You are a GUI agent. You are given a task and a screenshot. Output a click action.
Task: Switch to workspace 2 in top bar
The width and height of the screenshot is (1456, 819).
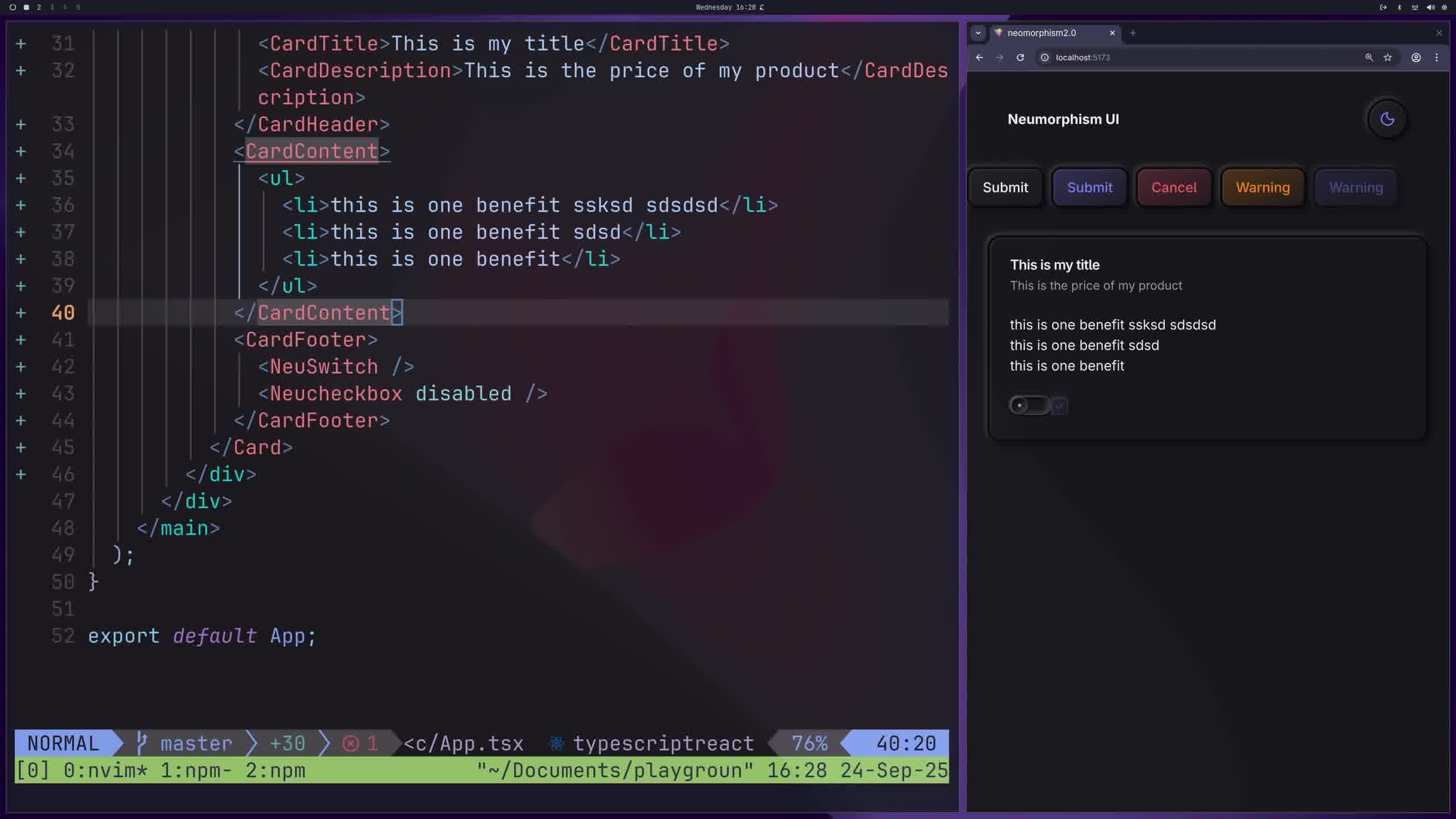click(x=39, y=7)
